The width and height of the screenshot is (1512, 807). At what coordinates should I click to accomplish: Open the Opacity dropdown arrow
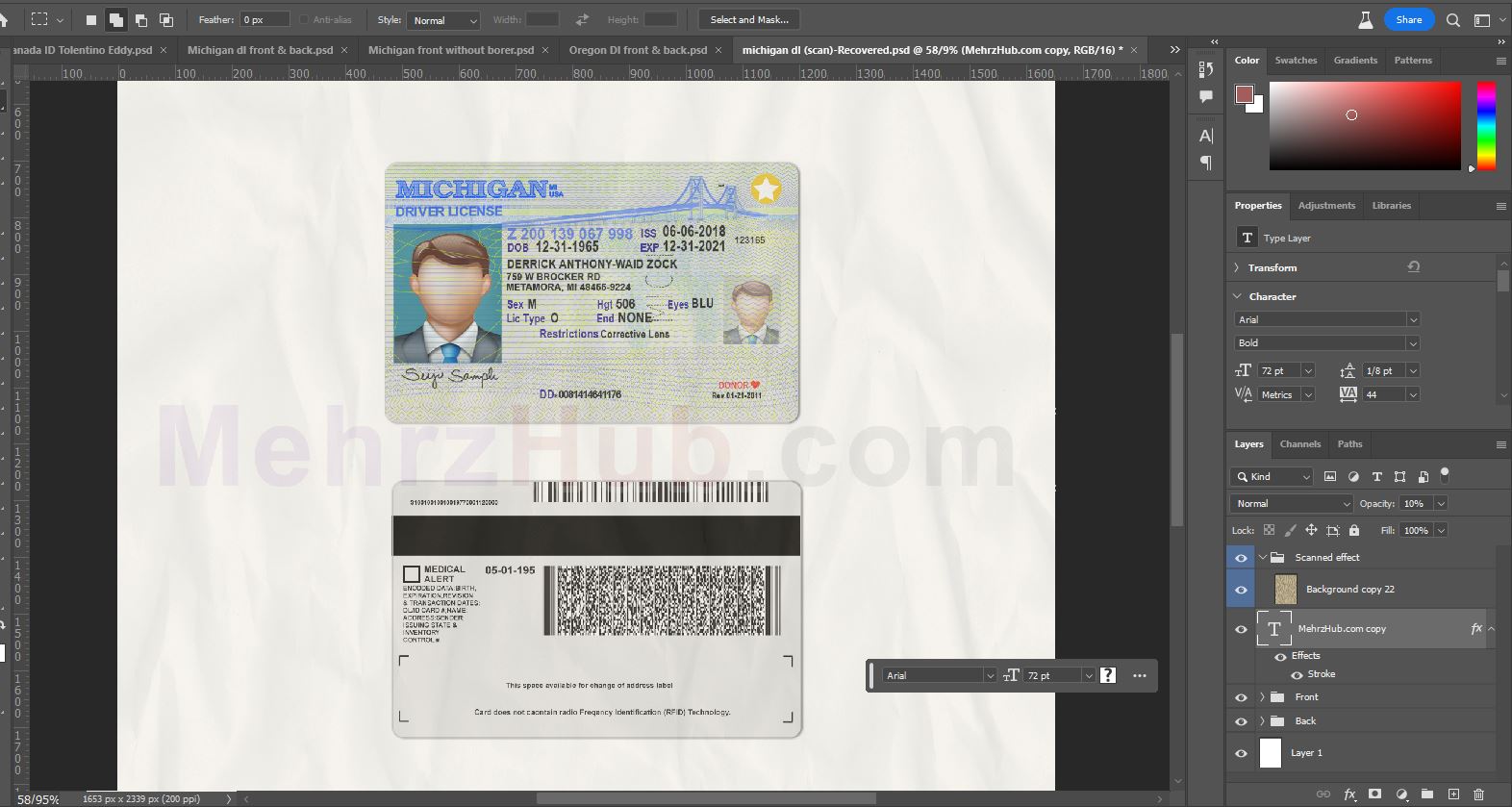pos(1440,503)
